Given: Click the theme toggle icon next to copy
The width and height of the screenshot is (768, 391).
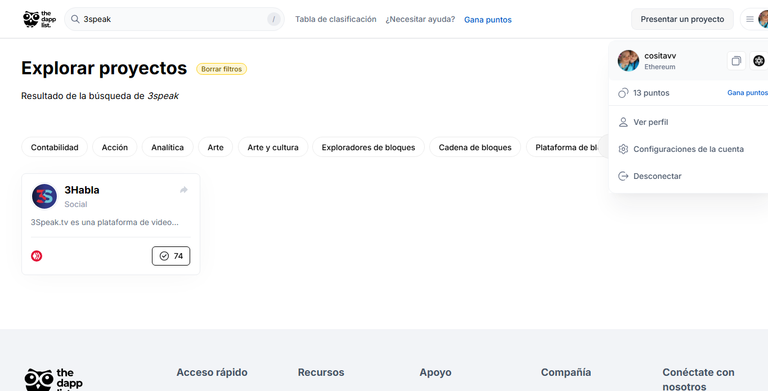Looking at the screenshot, I should (759, 61).
